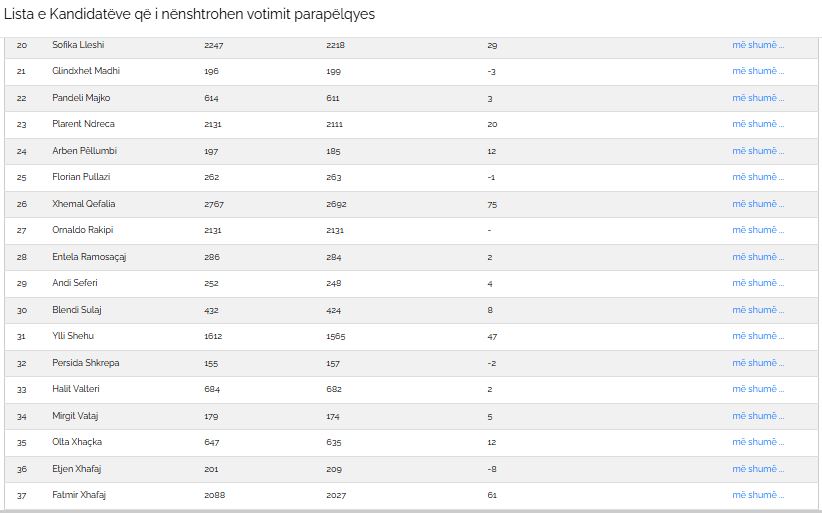Select the Ylli Shehu name cell
The width and height of the screenshot is (822, 513).
click(73, 336)
